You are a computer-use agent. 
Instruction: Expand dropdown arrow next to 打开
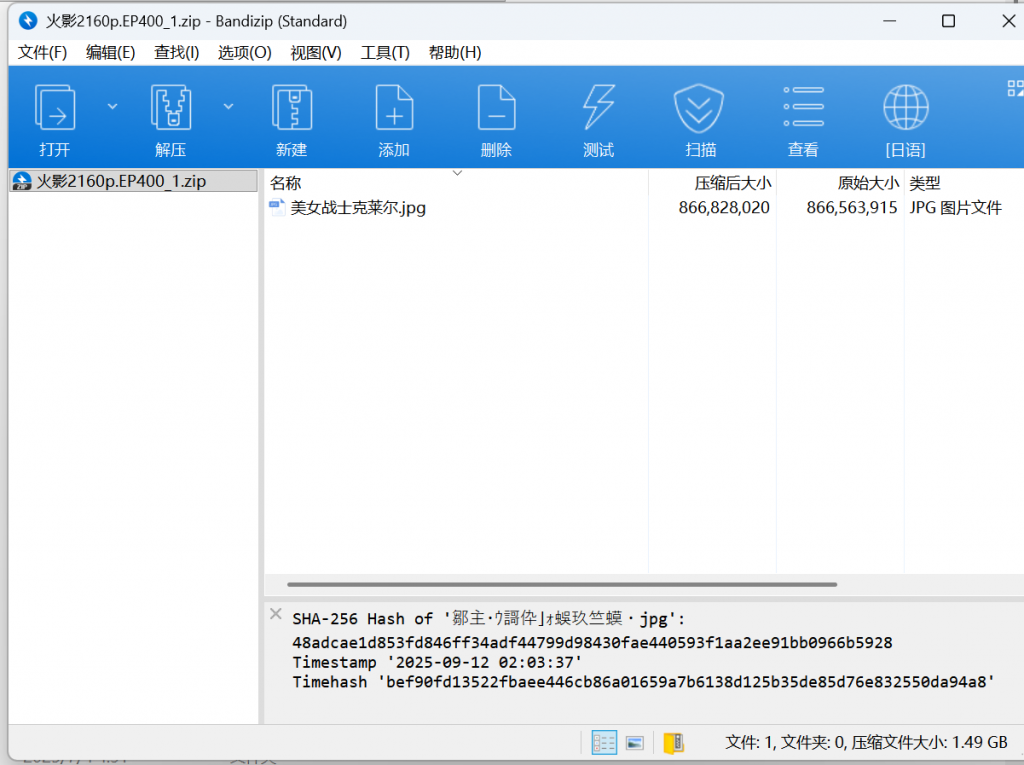pyautogui.click(x=112, y=106)
